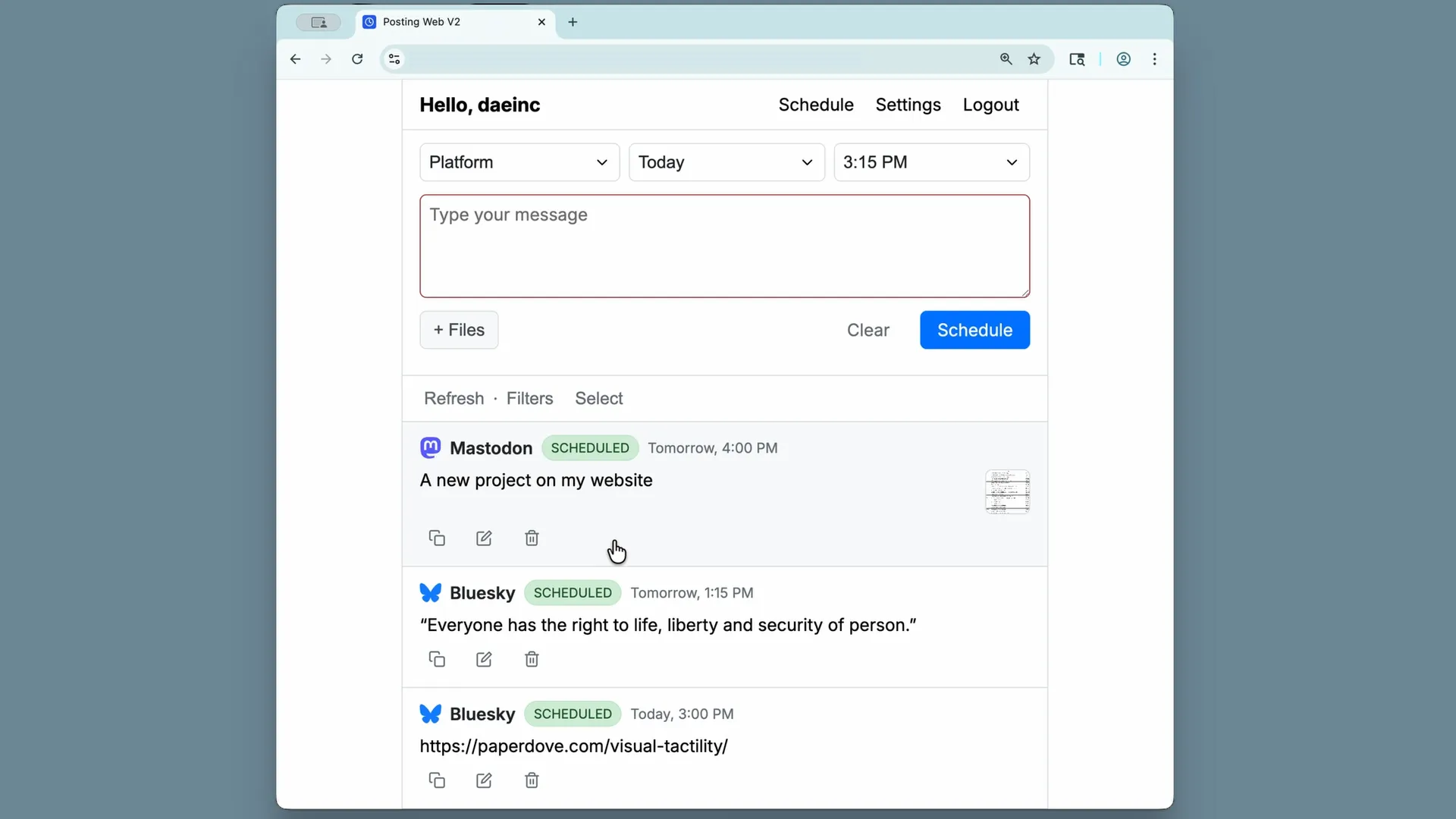Open the Schedule navigation link

[x=816, y=105]
